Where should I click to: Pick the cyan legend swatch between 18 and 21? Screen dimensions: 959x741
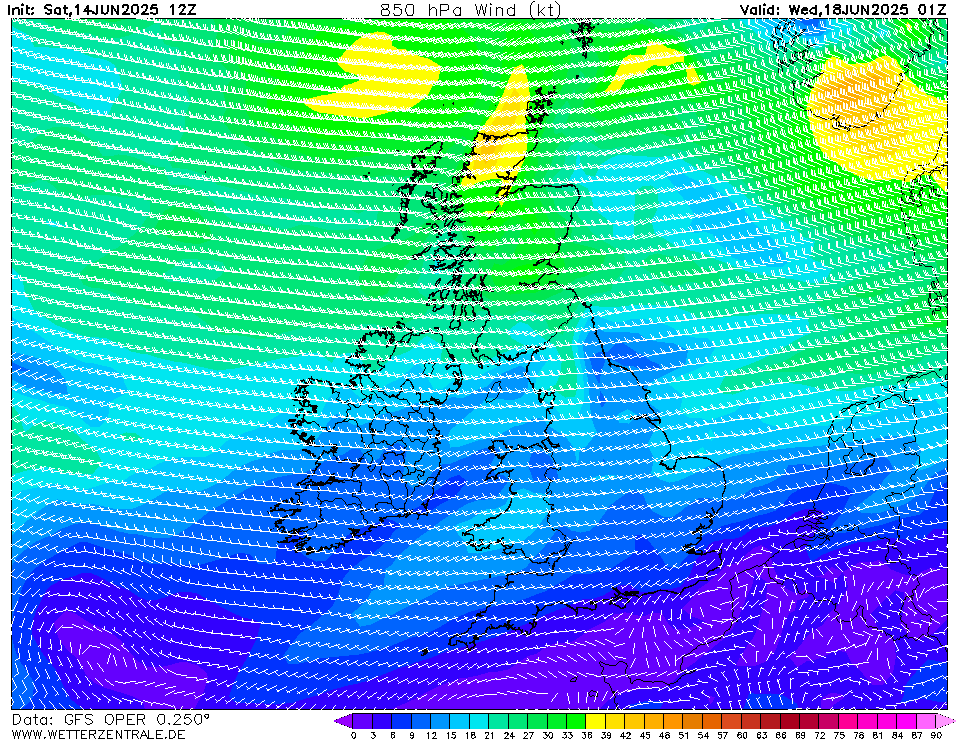coord(480,721)
